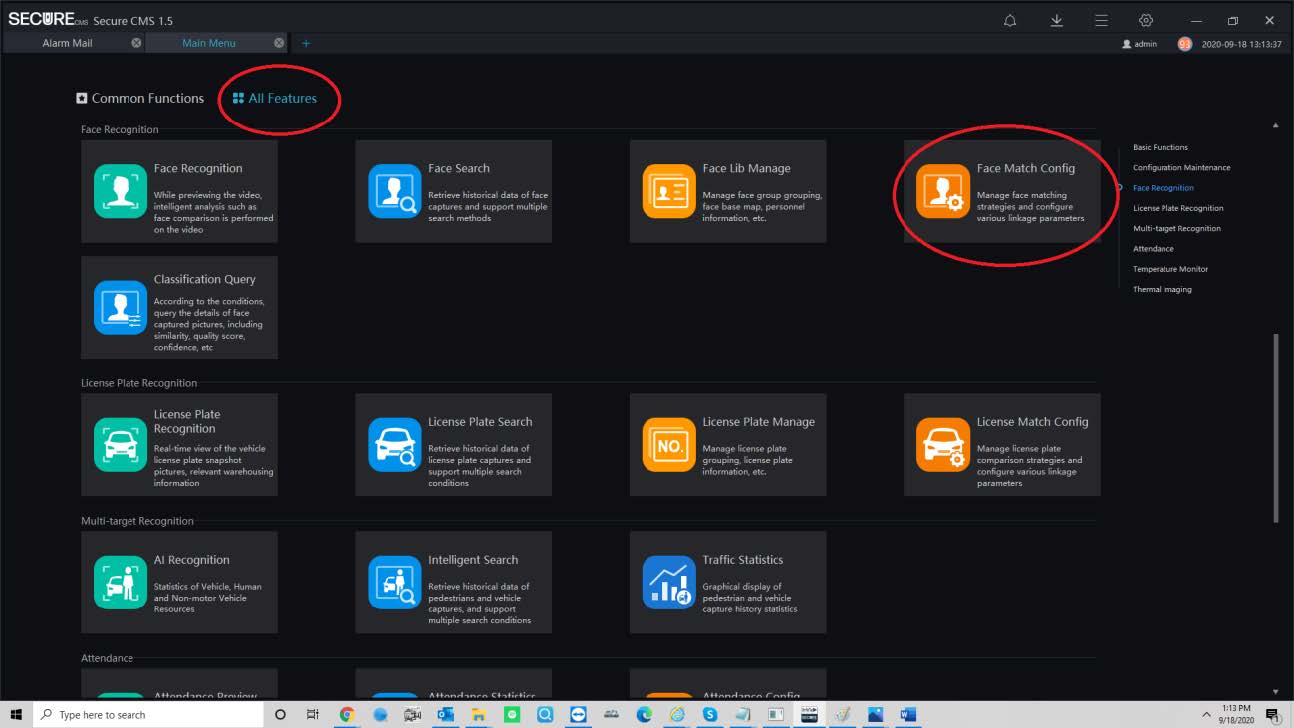
Task: Switch to the Main Menu tab
Action: [209, 43]
